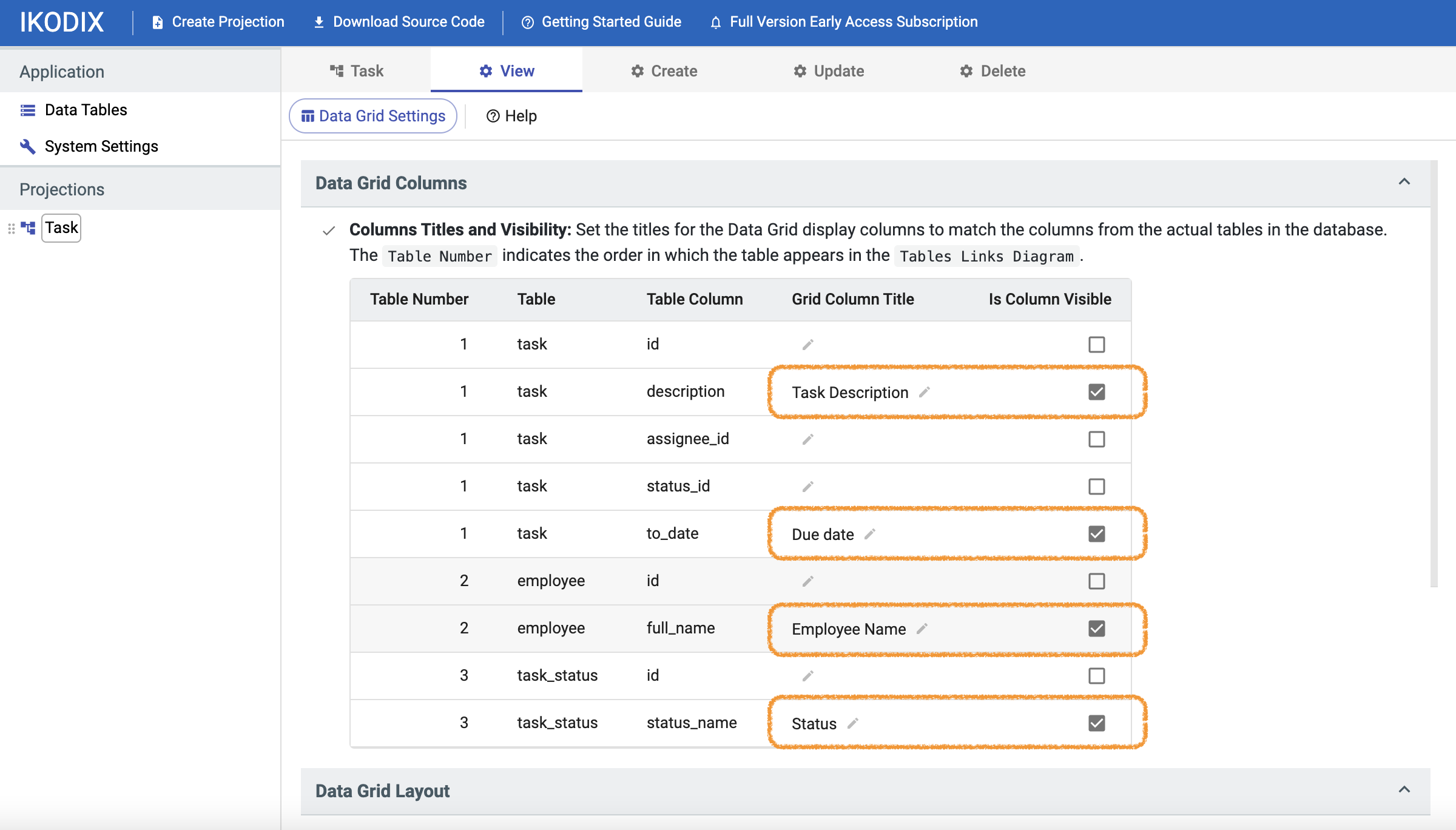The height and width of the screenshot is (830, 1456).
Task: Enable visibility for the assignee_id column
Action: pos(1096,439)
